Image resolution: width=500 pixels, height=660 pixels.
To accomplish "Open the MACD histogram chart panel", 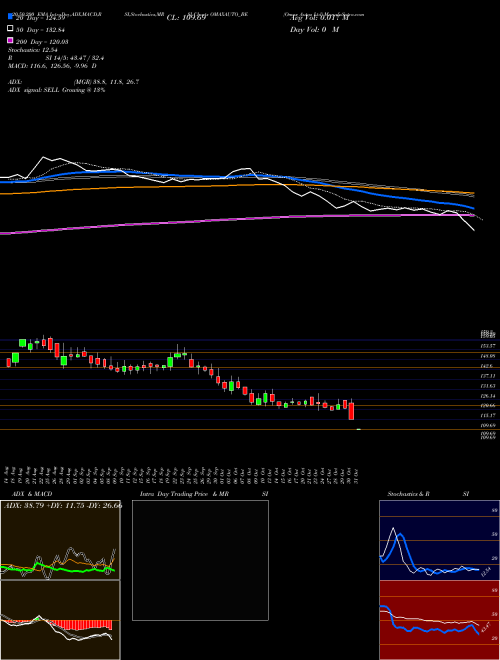I will pyautogui.click(x=60, y=620).
